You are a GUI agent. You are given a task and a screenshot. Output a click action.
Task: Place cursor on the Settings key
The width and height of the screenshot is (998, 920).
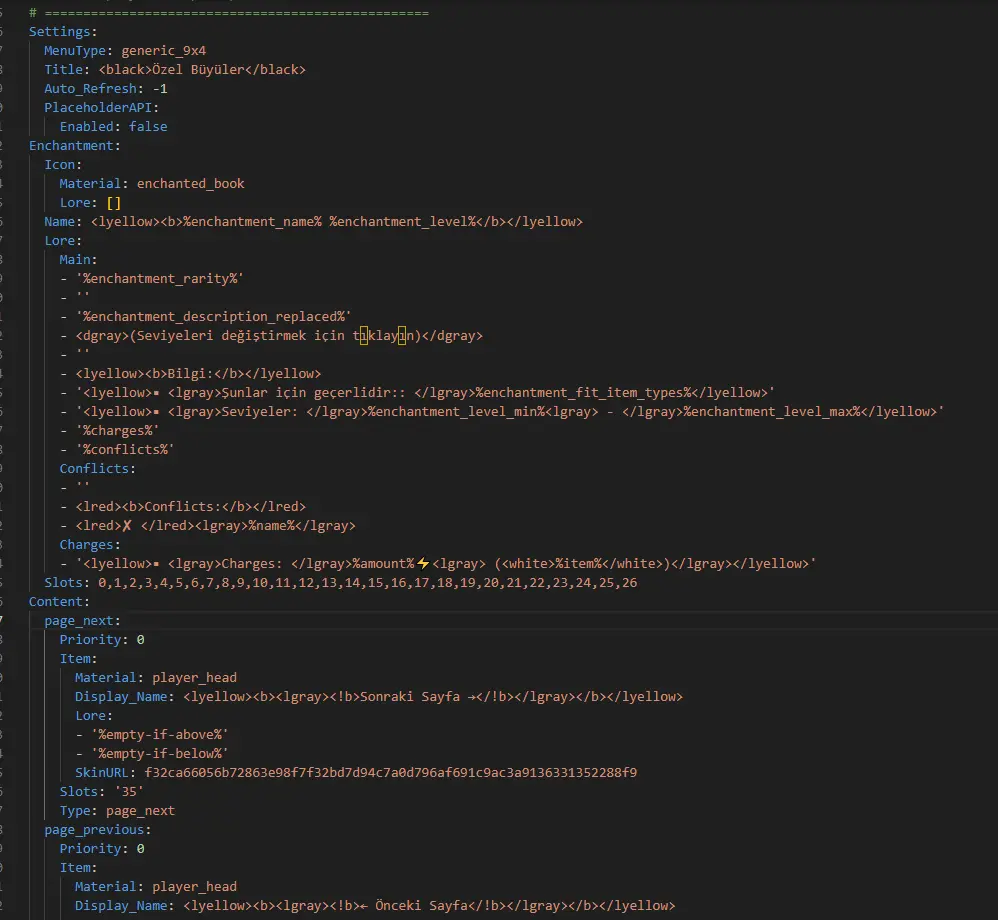tap(60, 32)
